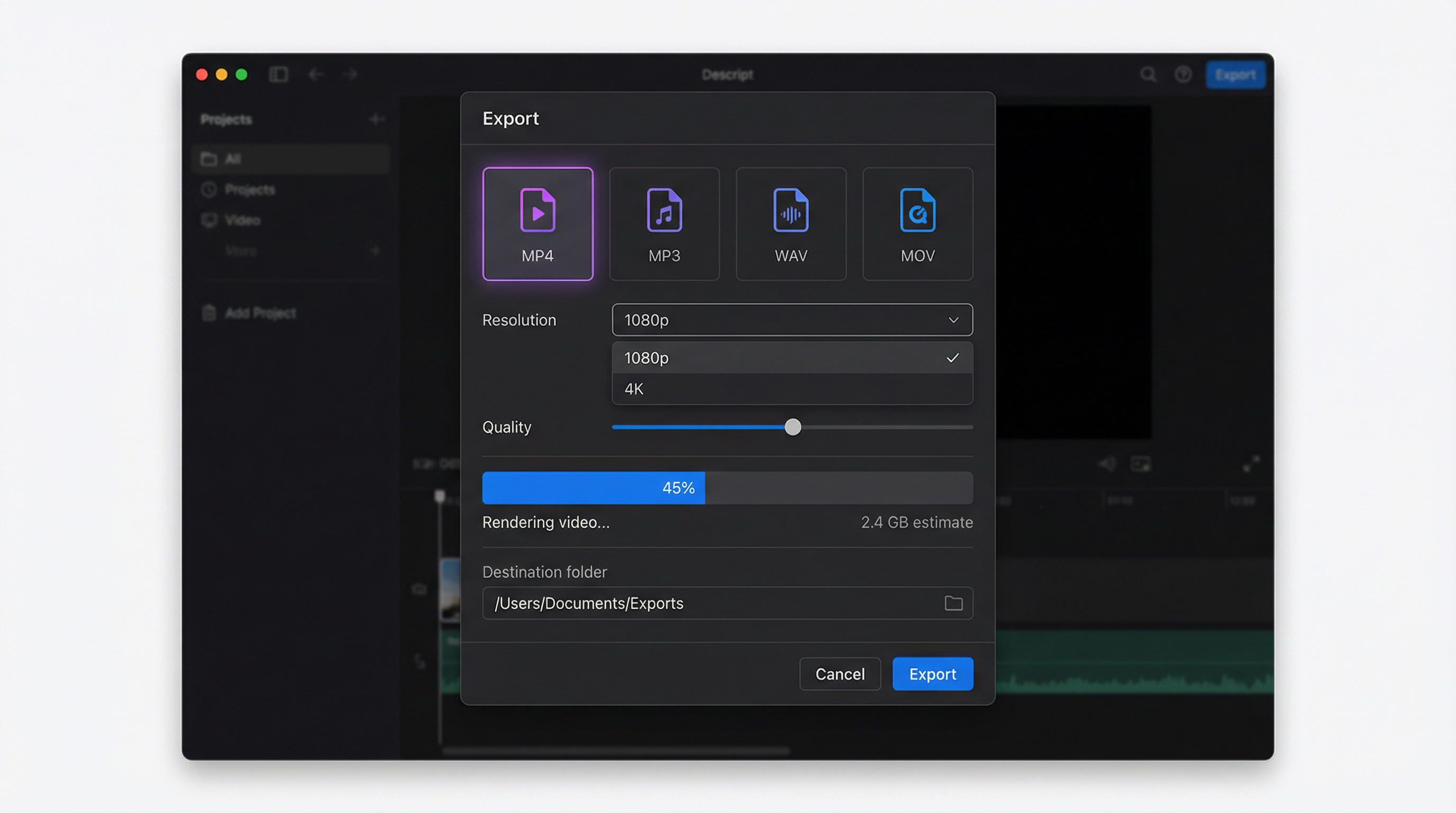This screenshot has width=1456, height=813.
Task: Click the 45% rendering progress bar
Action: 727,488
